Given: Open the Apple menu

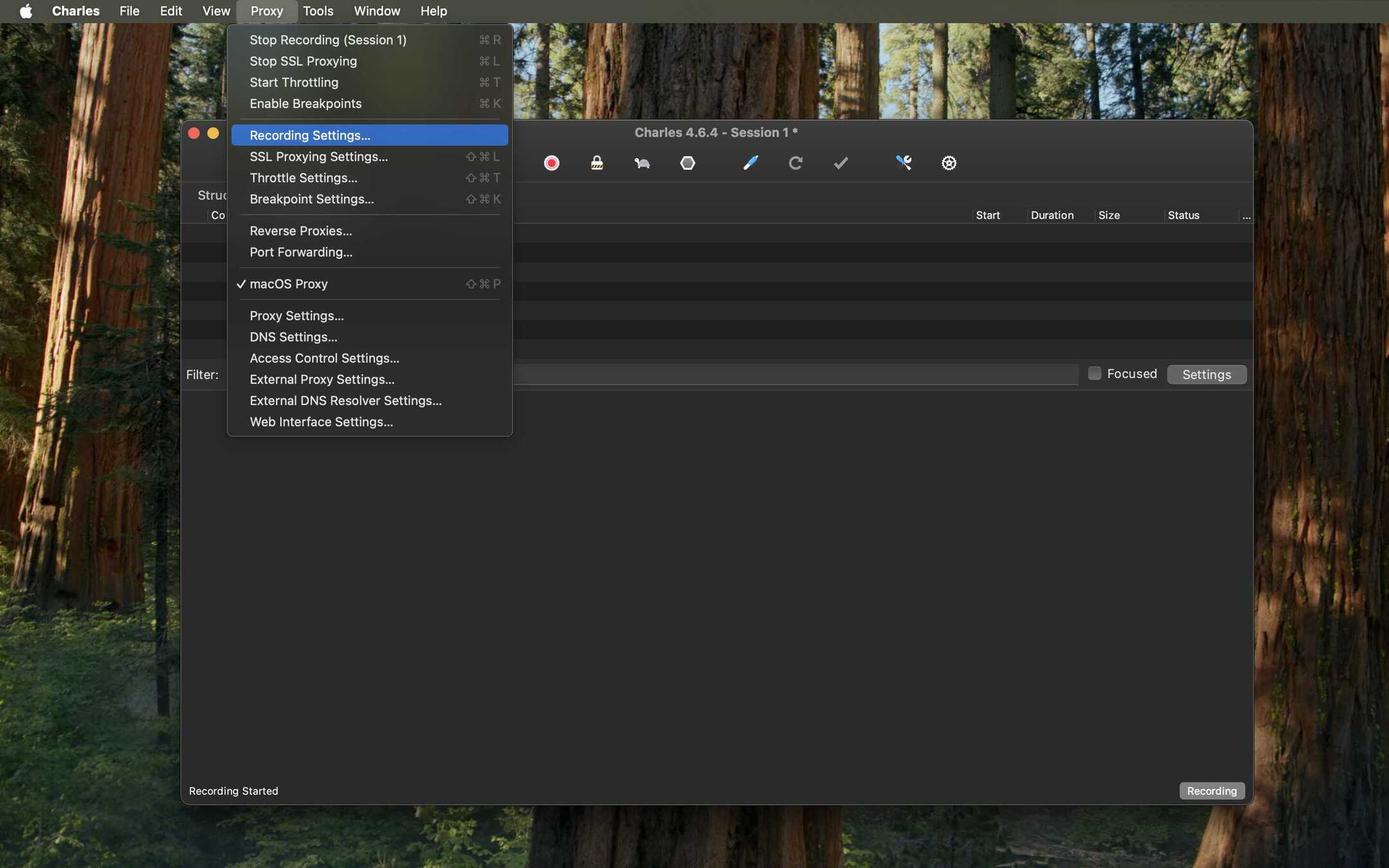Looking at the screenshot, I should [x=26, y=11].
